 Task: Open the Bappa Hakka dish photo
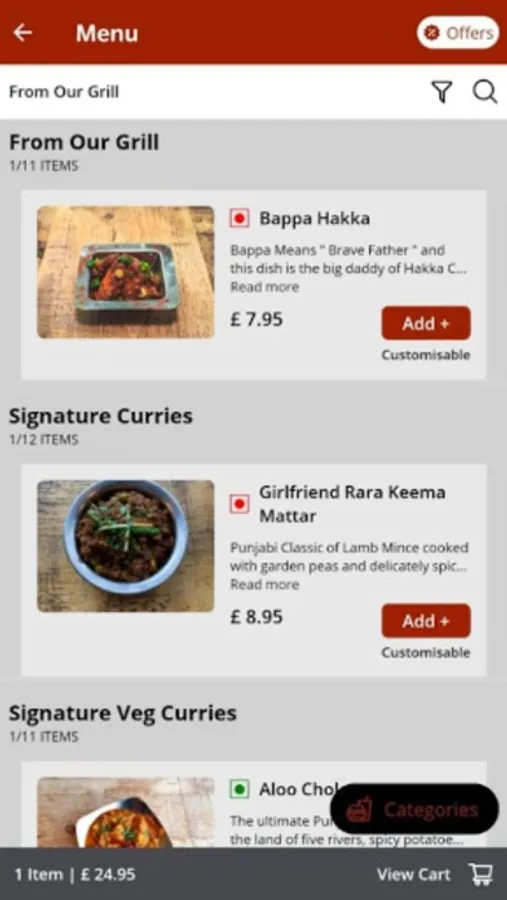[x=126, y=272]
